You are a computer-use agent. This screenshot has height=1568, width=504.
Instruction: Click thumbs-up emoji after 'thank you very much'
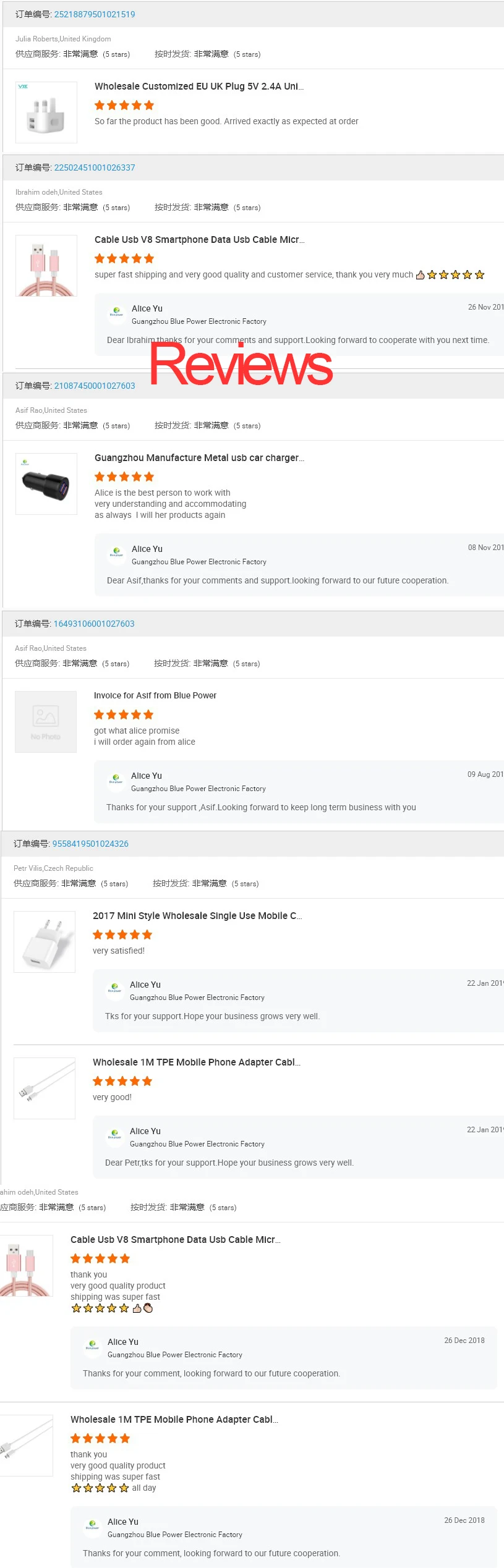pyautogui.click(x=421, y=275)
